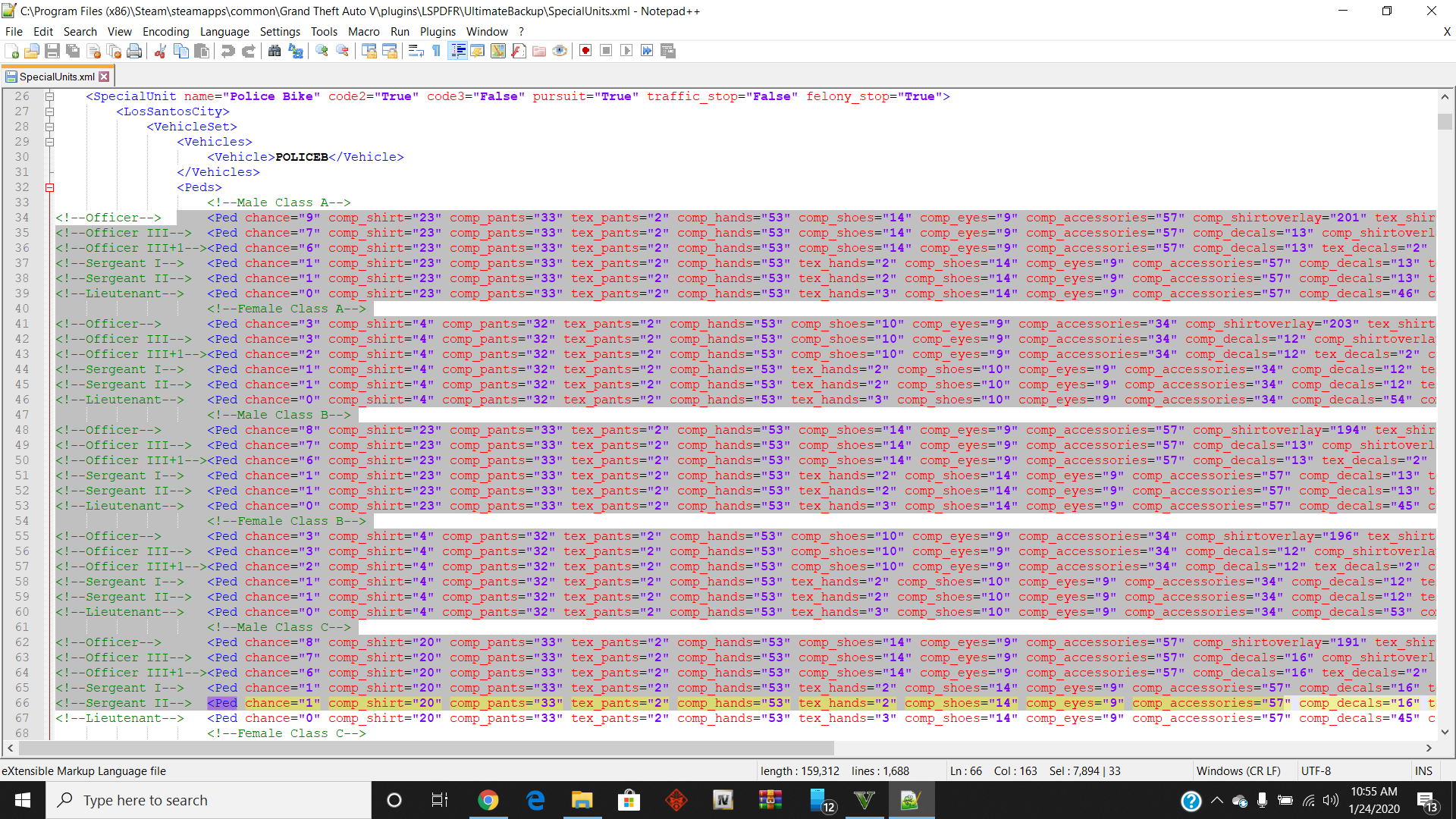The height and width of the screenshot is (819, 1456).
Task: Open the Language menu
Action: click(x=224, y=31)
